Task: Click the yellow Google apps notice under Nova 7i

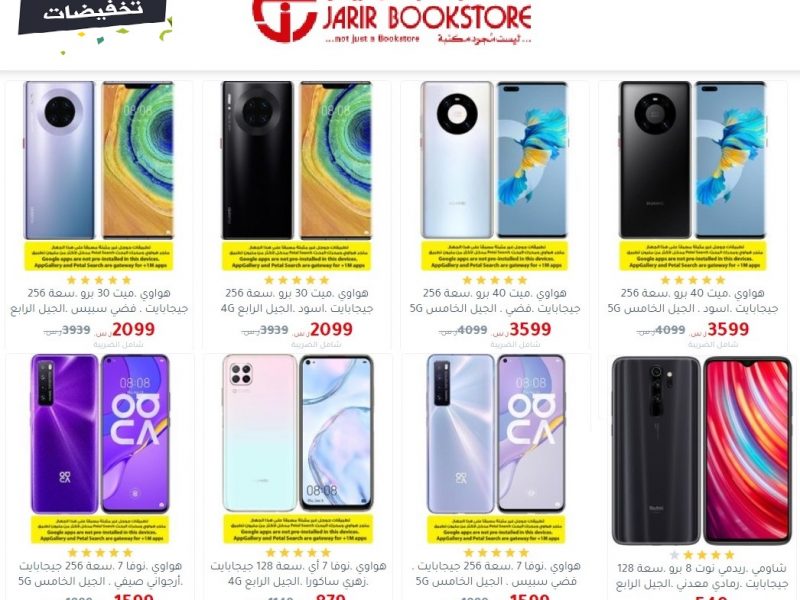Action: tap(298, 529)
